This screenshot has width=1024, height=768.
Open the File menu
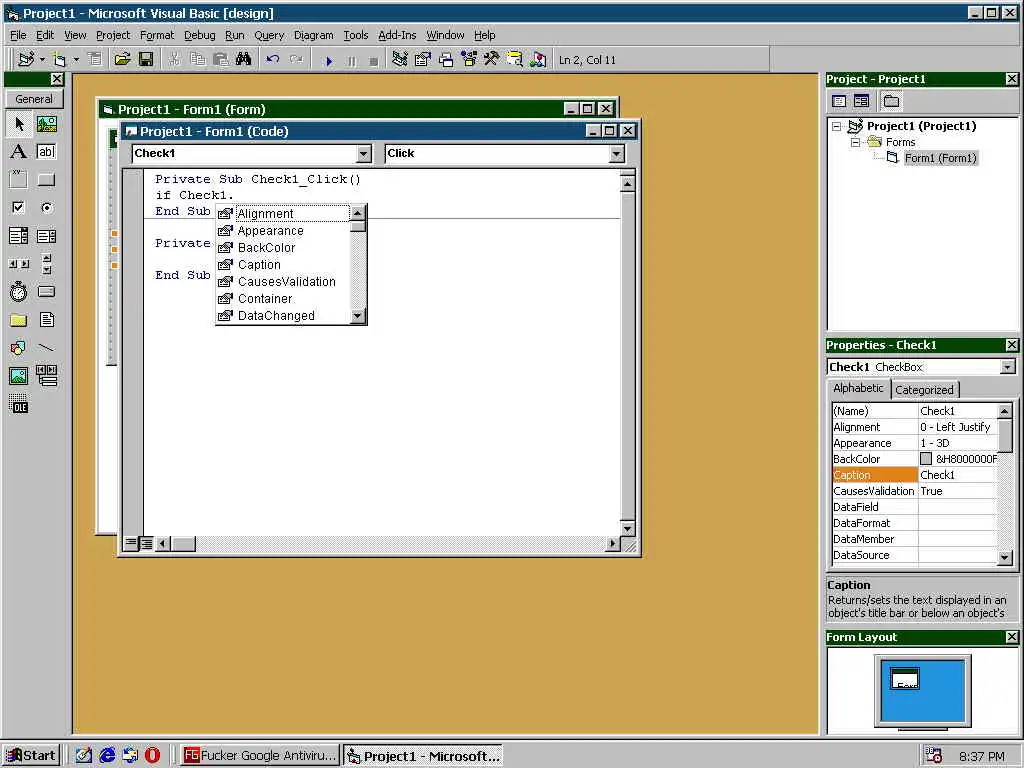[18, 35]
